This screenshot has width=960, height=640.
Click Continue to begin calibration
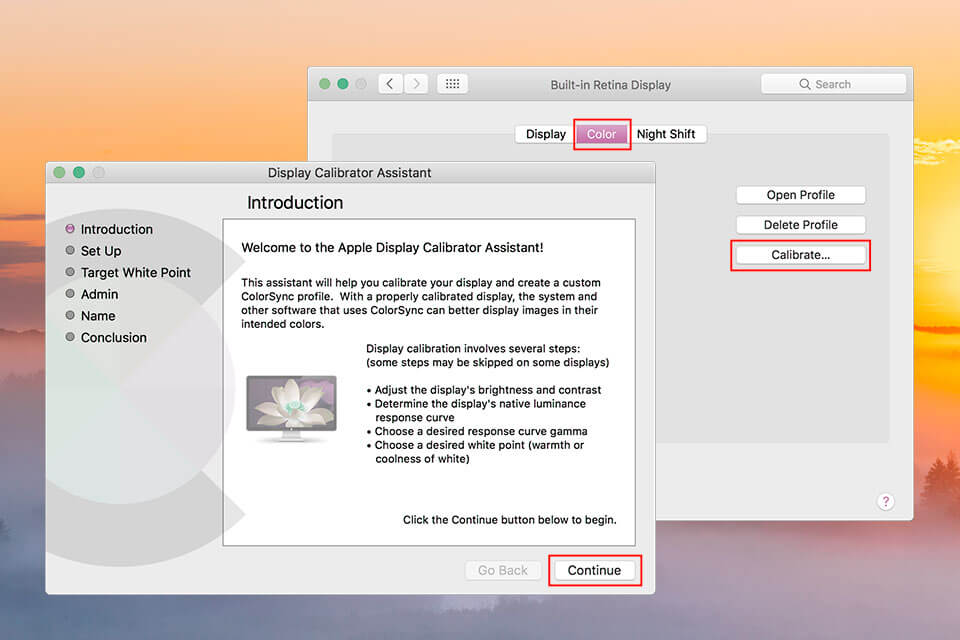pos(595,569)
